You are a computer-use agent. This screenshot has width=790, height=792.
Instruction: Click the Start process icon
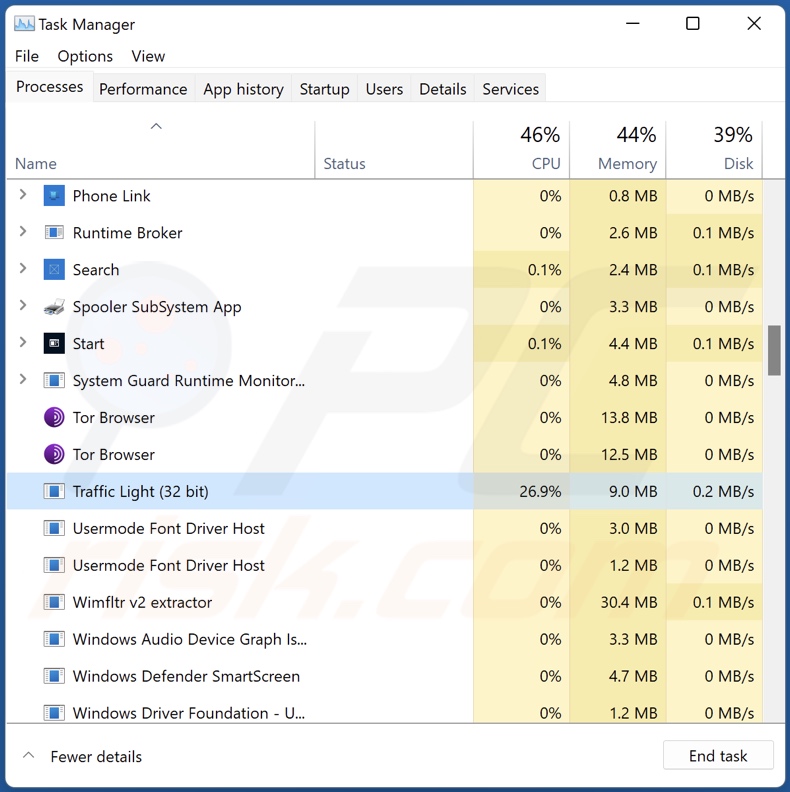tap(54, 344)
